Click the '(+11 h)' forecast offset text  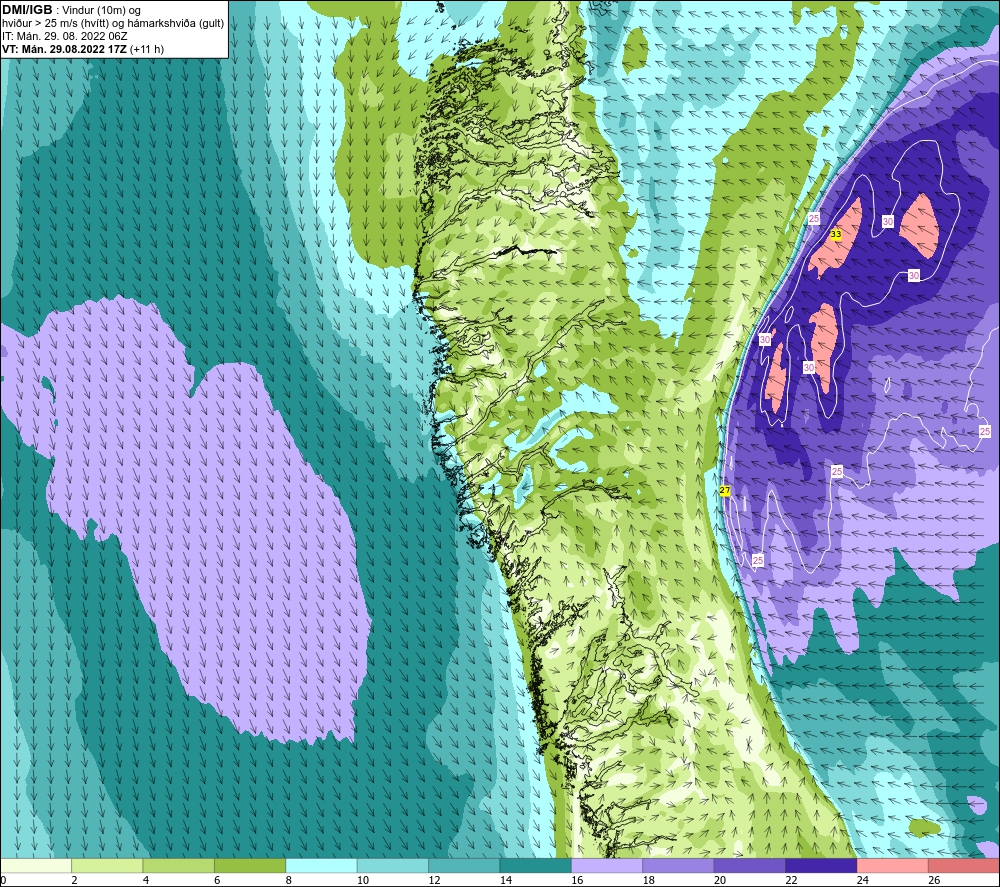point(147,49)
